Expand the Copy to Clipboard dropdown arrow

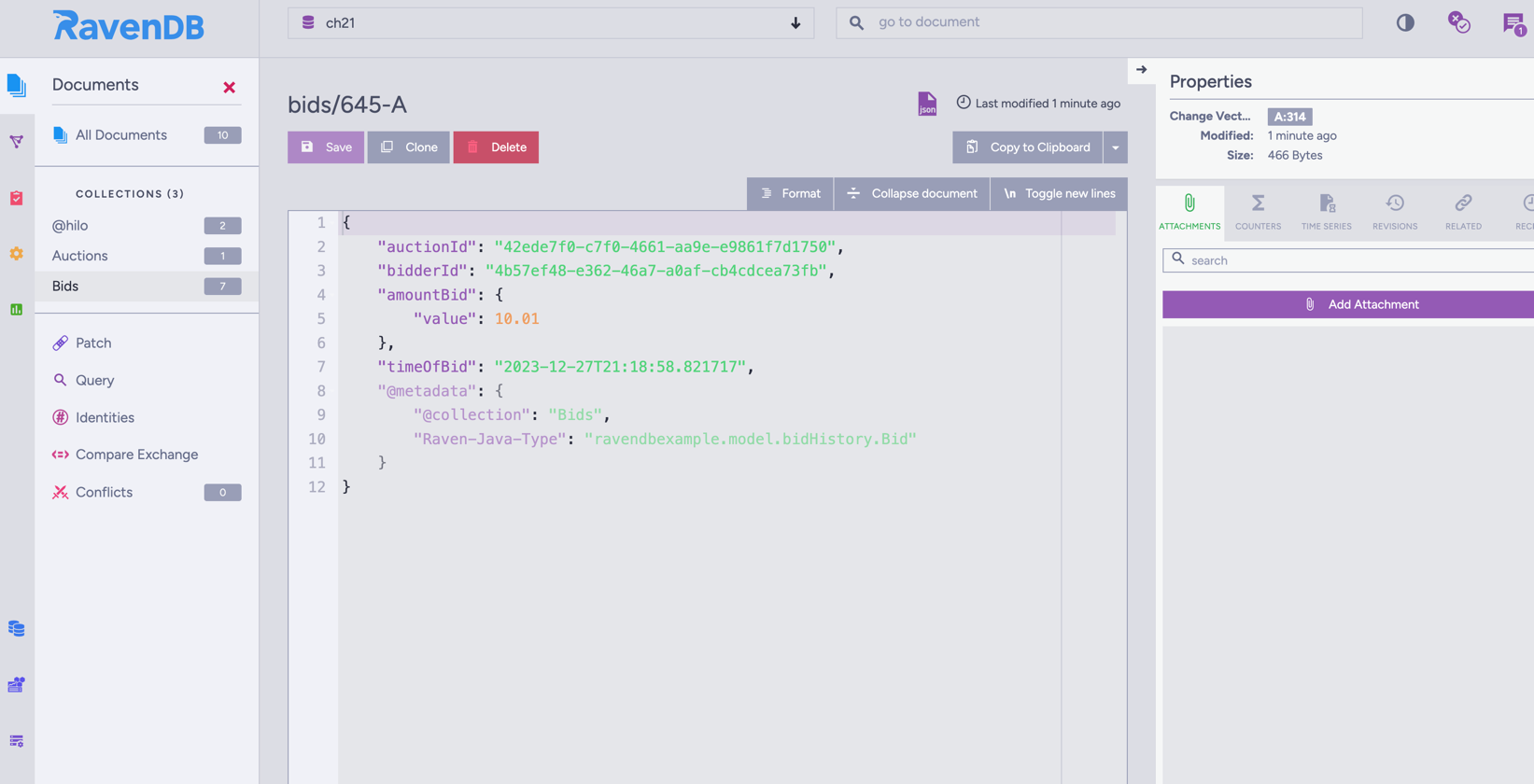(x=1116, y=147)
